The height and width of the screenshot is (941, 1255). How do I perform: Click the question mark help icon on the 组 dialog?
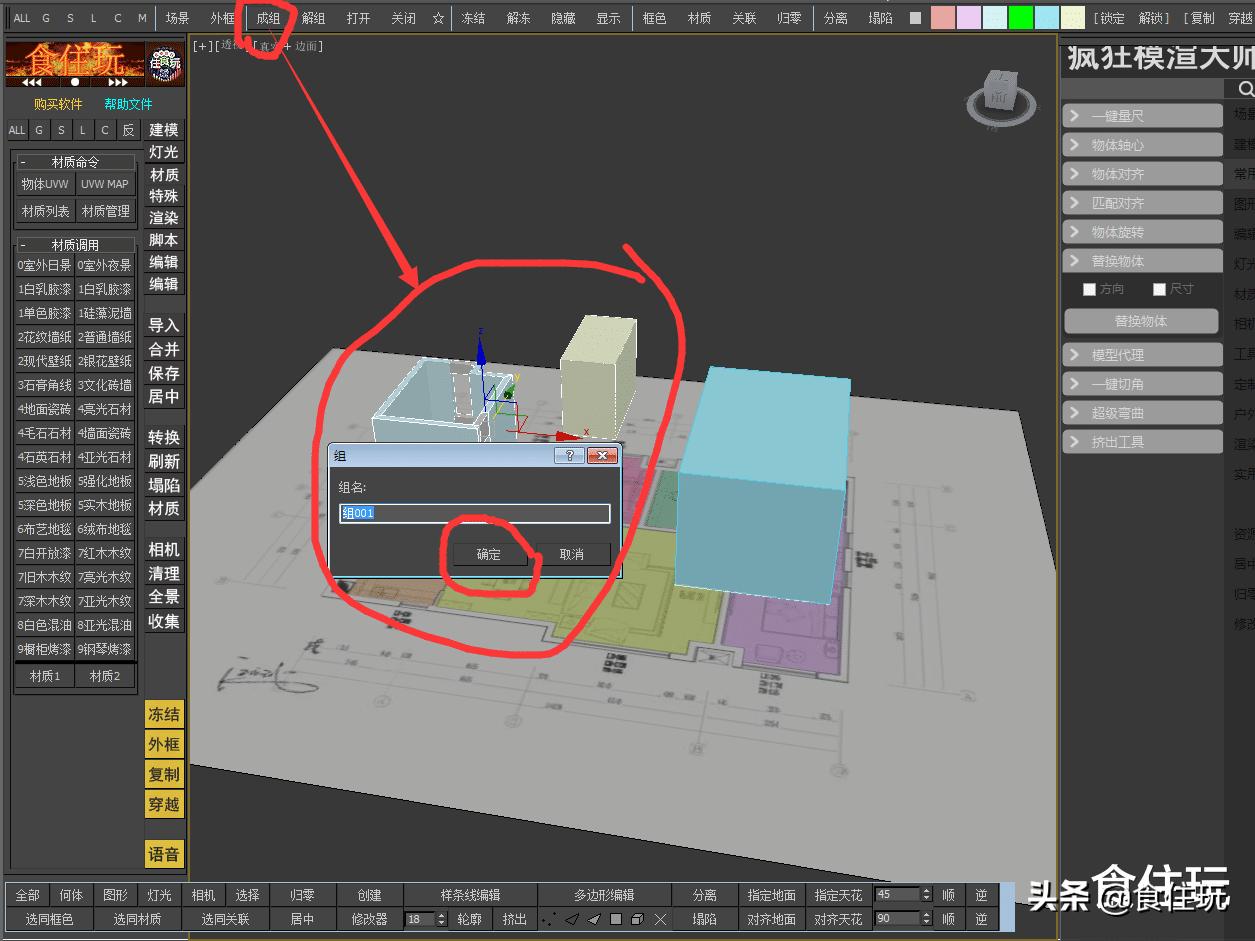pyautogui.click(x=569, y=455)
